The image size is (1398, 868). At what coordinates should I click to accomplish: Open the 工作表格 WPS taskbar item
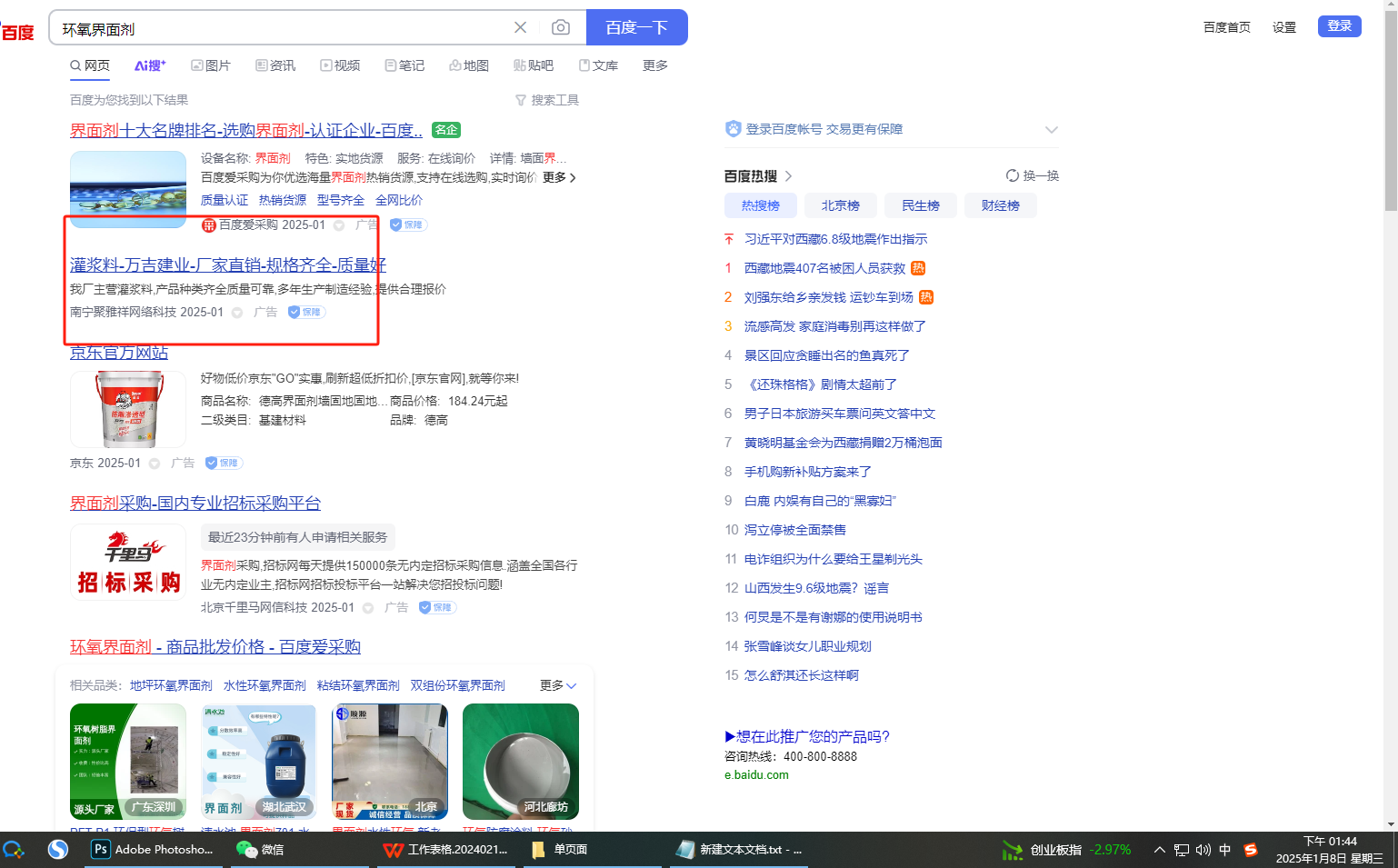coord(445,849)
